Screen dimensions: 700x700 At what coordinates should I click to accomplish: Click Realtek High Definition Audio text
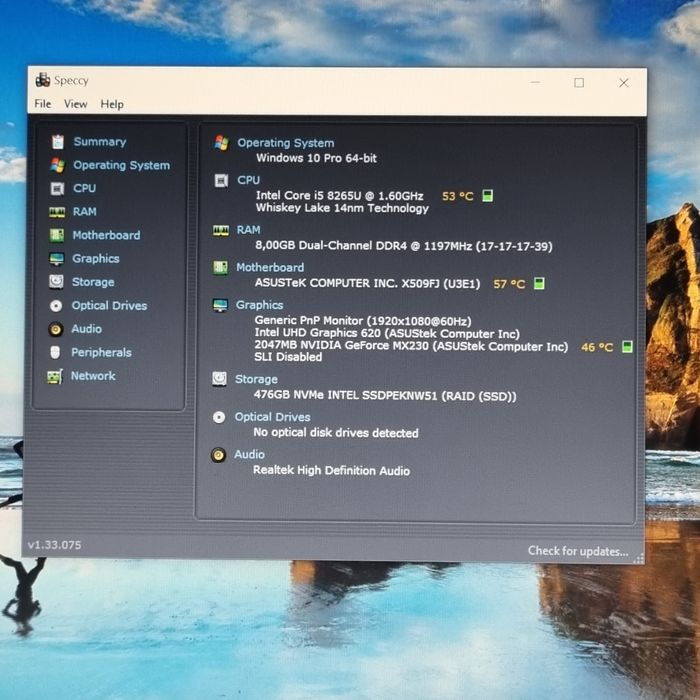point(331,470)
